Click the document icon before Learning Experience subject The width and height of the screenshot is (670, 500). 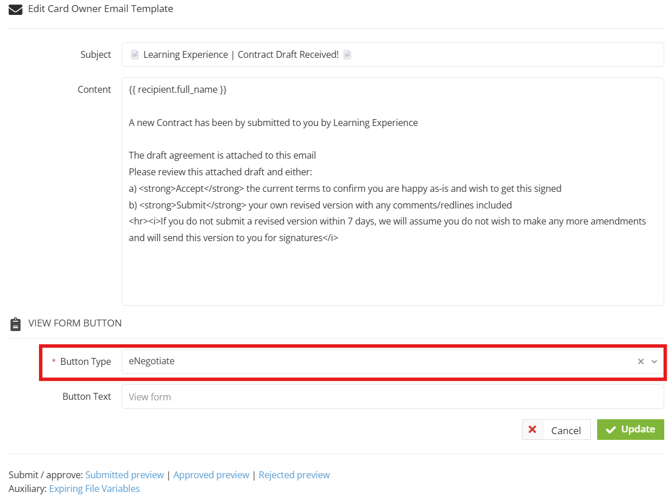(135, 55)
